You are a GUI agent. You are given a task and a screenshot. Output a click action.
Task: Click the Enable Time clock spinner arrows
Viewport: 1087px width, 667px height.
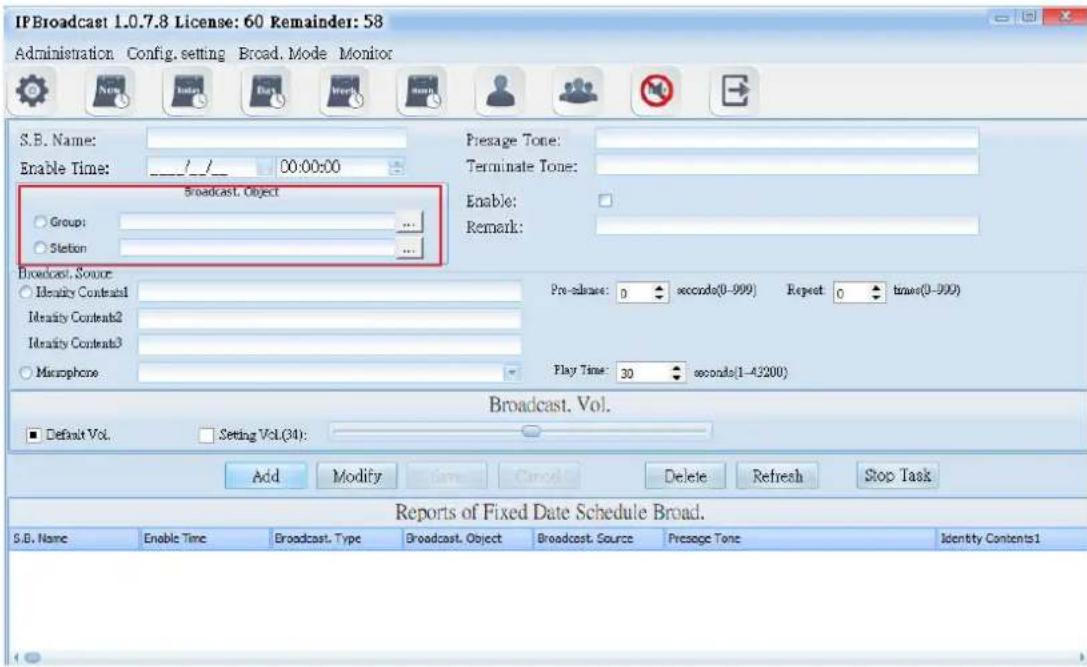(x=397, y=167)
